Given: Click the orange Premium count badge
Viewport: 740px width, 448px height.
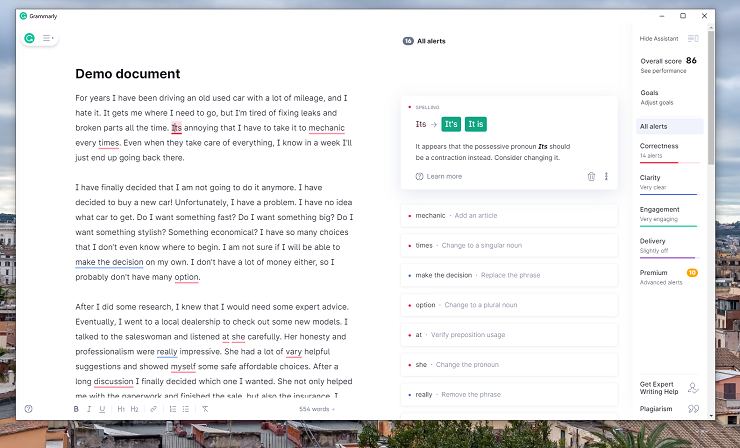Looking at the screenshot, I should [x=692, y=273].
